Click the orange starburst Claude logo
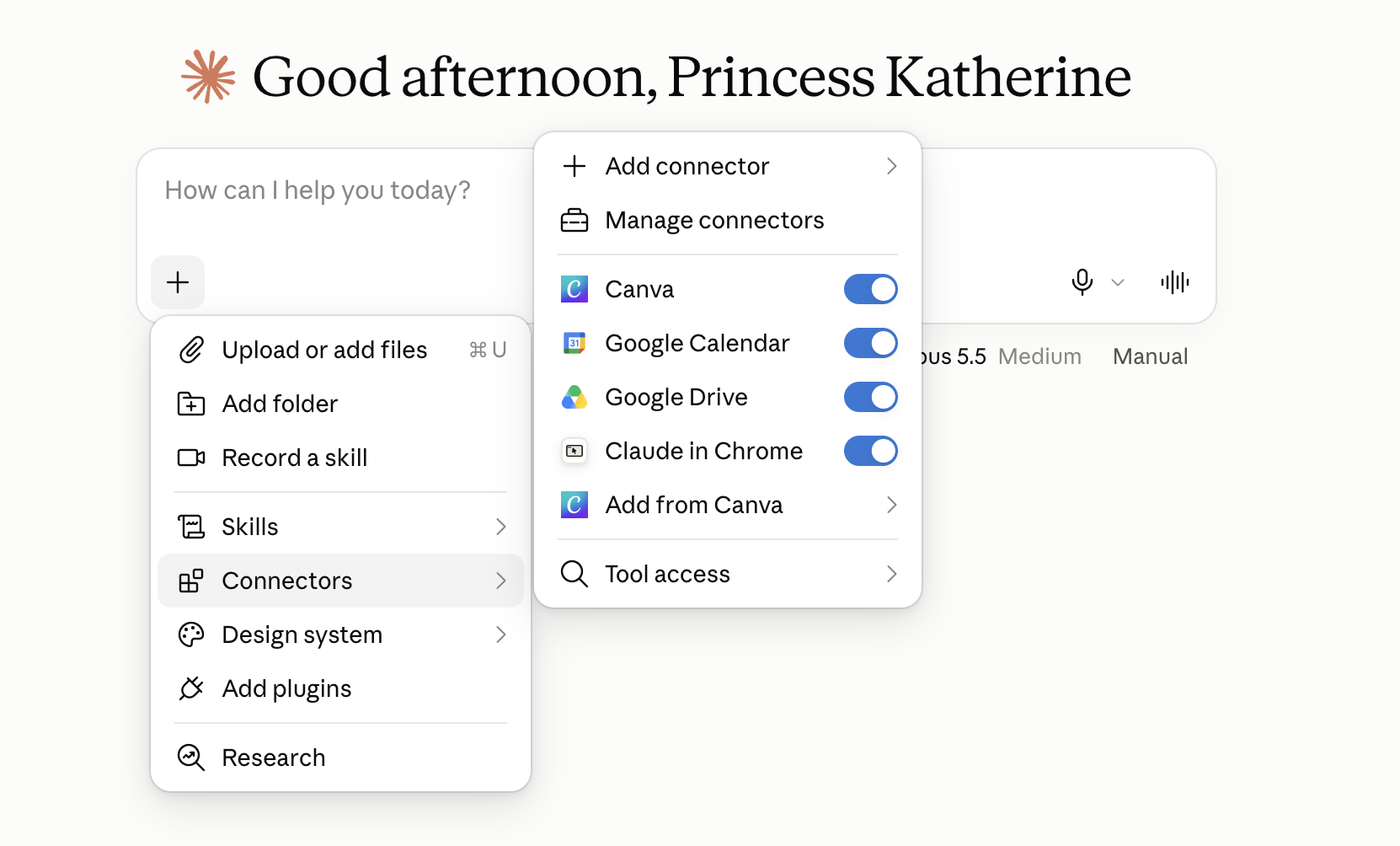This screenshot has height=846, width=1400. click(x=208, y=77)
